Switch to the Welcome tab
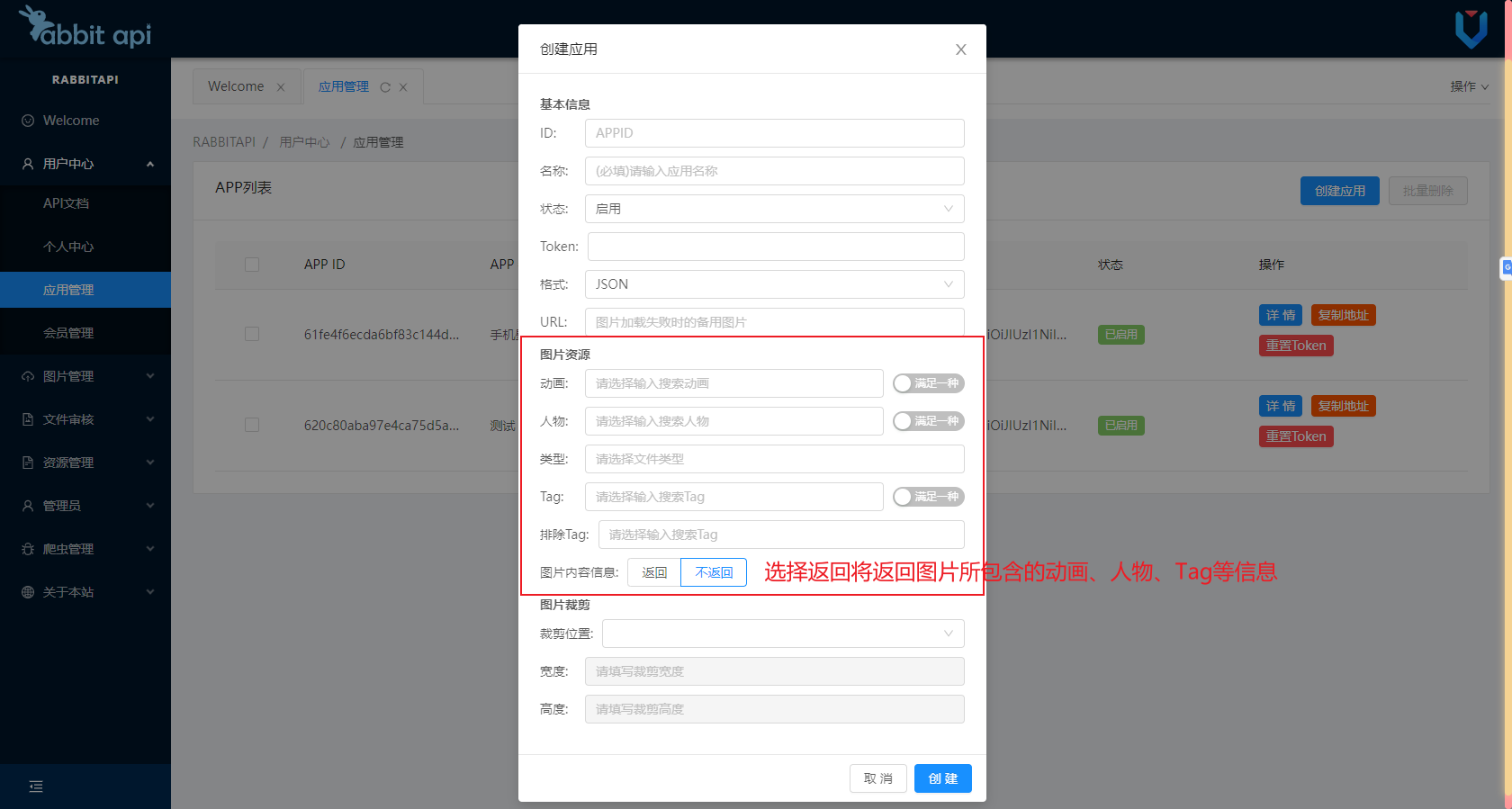The image size is (1512, 809). click(236, 86)
